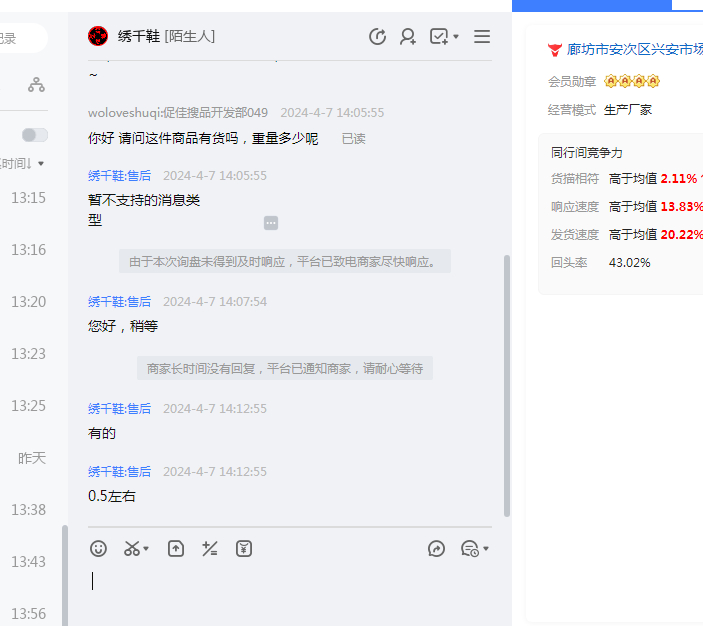703x626 pixels.
Task: Click the yen quotation icon
Action: point(244,548)
